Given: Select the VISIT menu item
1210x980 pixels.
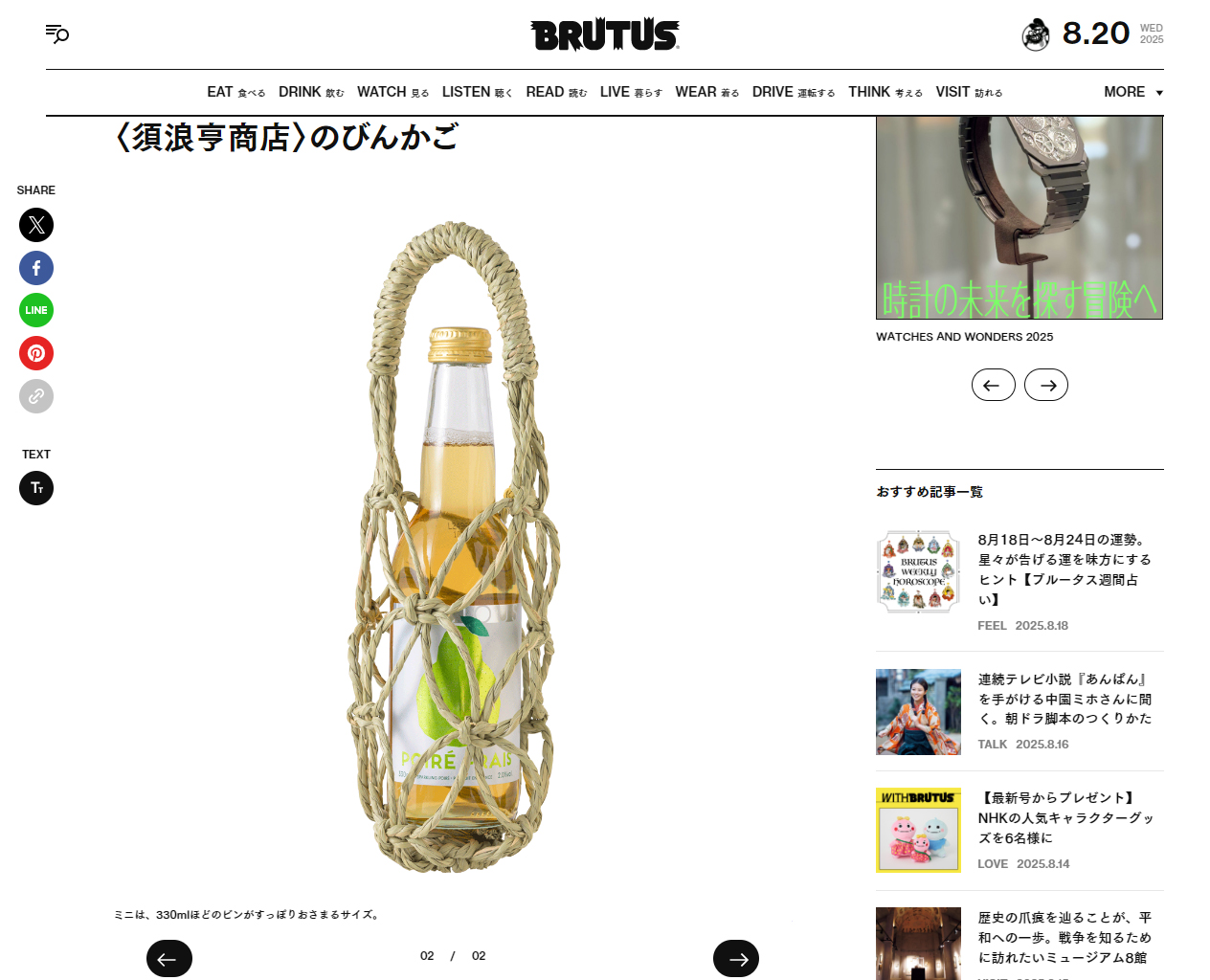Looking at the screenshot, I should click(969, 92).
